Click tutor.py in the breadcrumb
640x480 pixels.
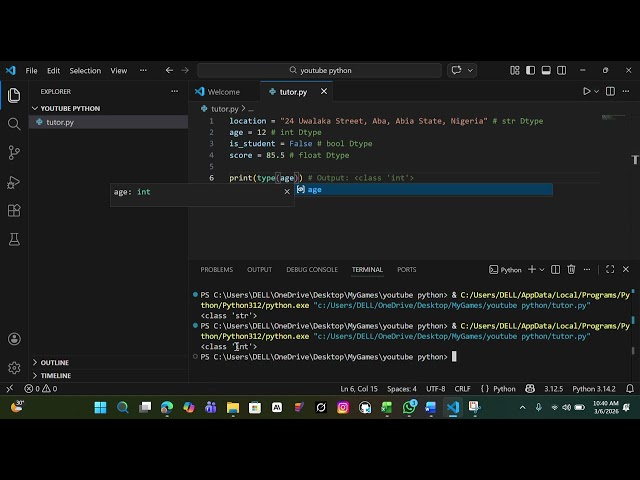[x=224, y=109]
